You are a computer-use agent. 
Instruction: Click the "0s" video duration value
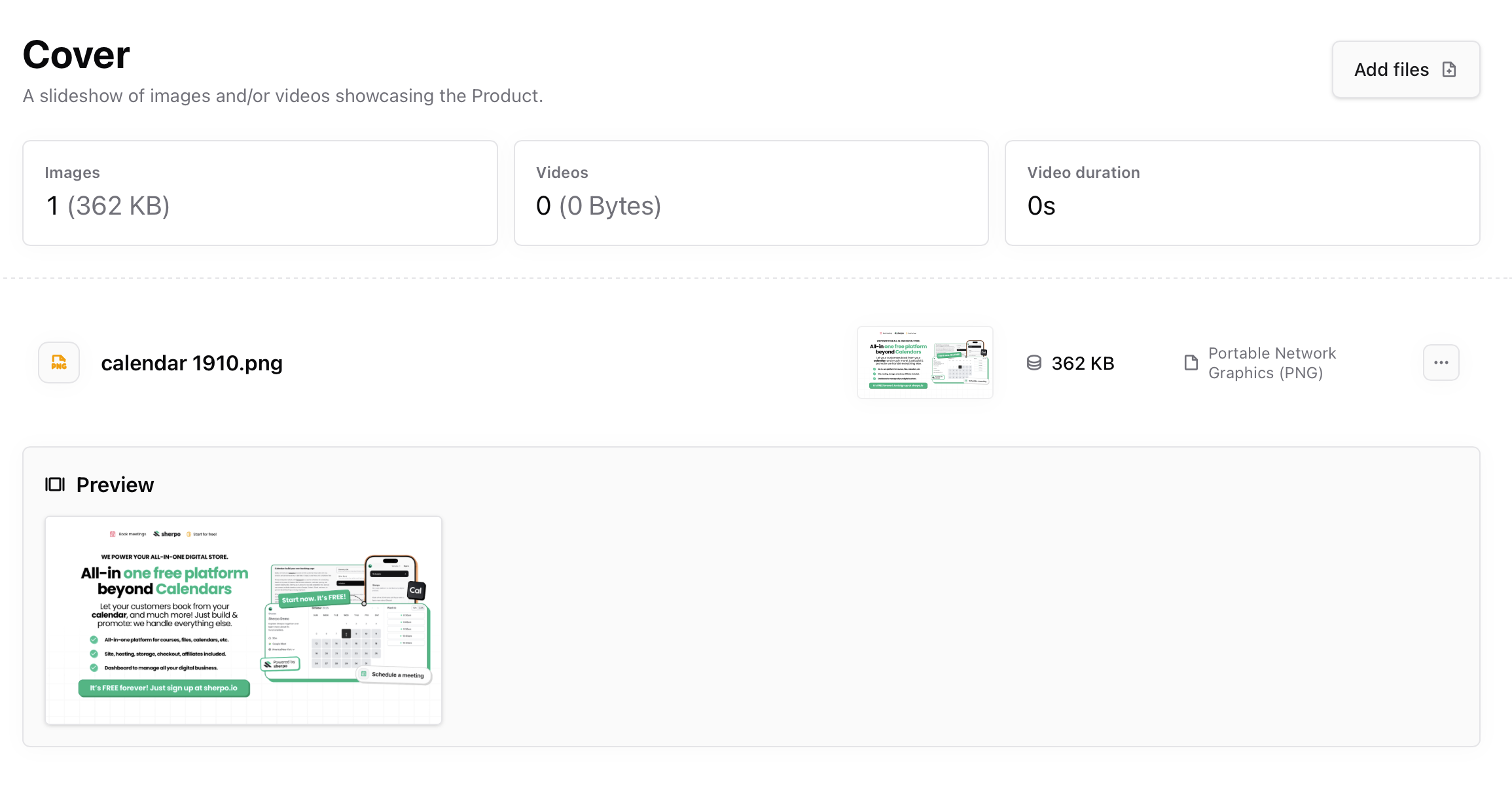[x=1041, y=205]
